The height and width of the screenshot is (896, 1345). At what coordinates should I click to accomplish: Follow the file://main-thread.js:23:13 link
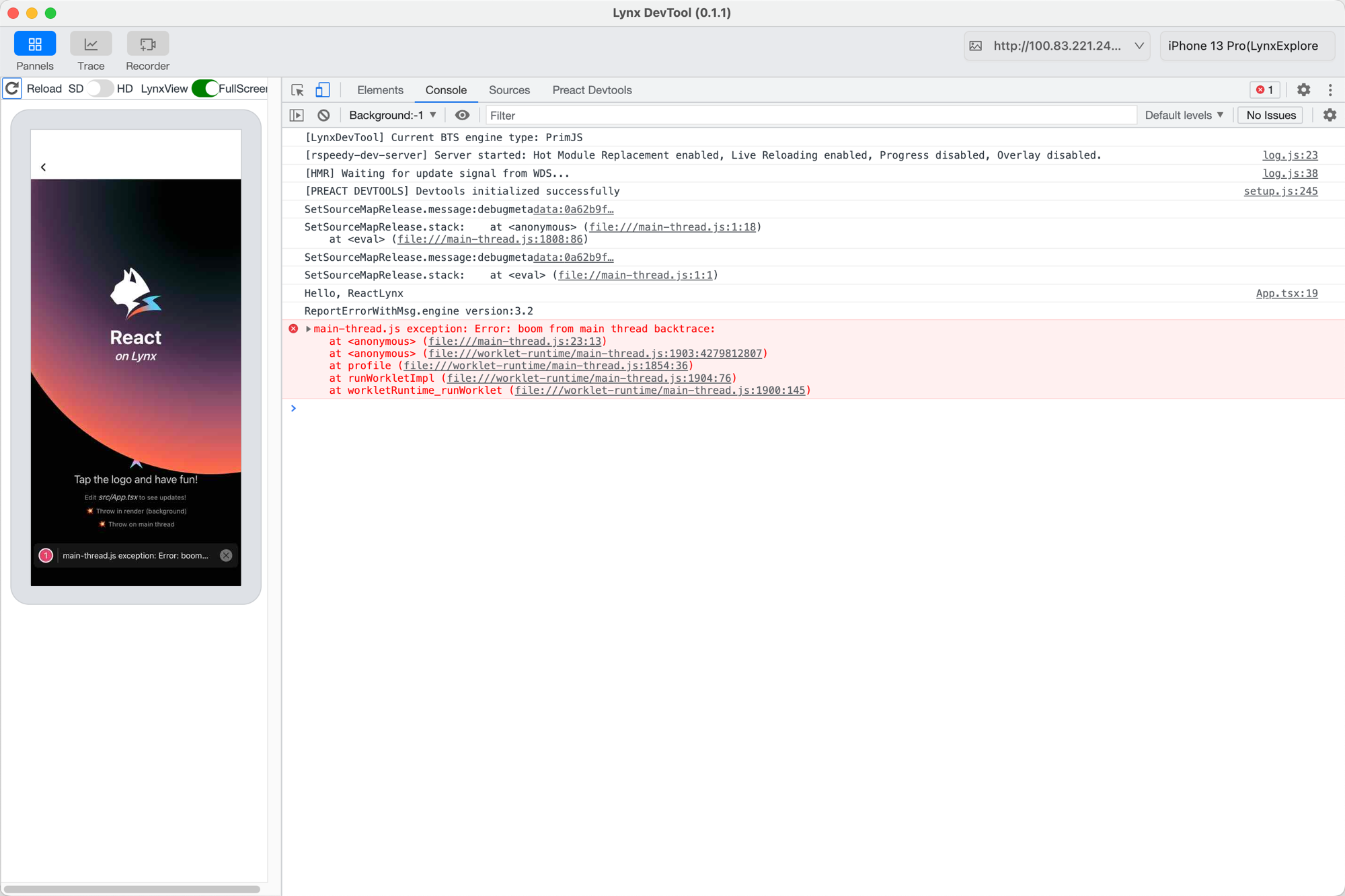515,341
